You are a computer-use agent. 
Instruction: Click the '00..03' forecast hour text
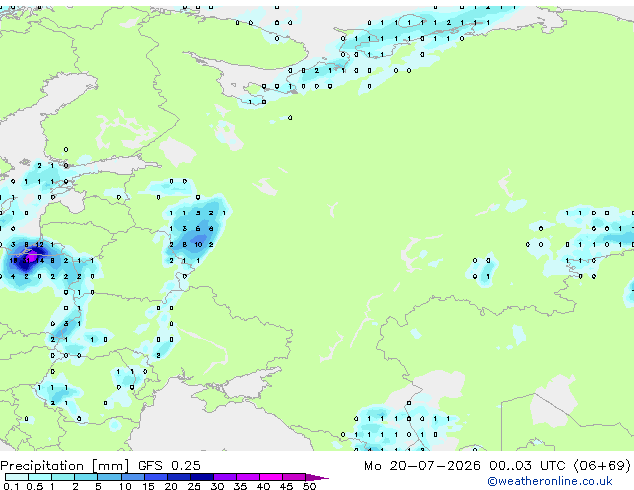point(510,466)
